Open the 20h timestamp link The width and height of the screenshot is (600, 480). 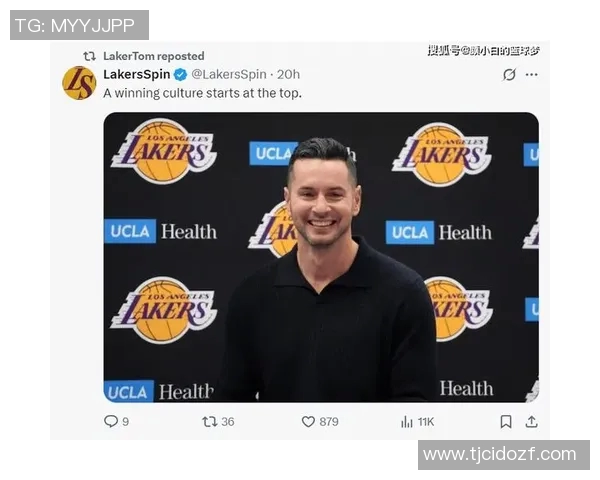point(288,74)
